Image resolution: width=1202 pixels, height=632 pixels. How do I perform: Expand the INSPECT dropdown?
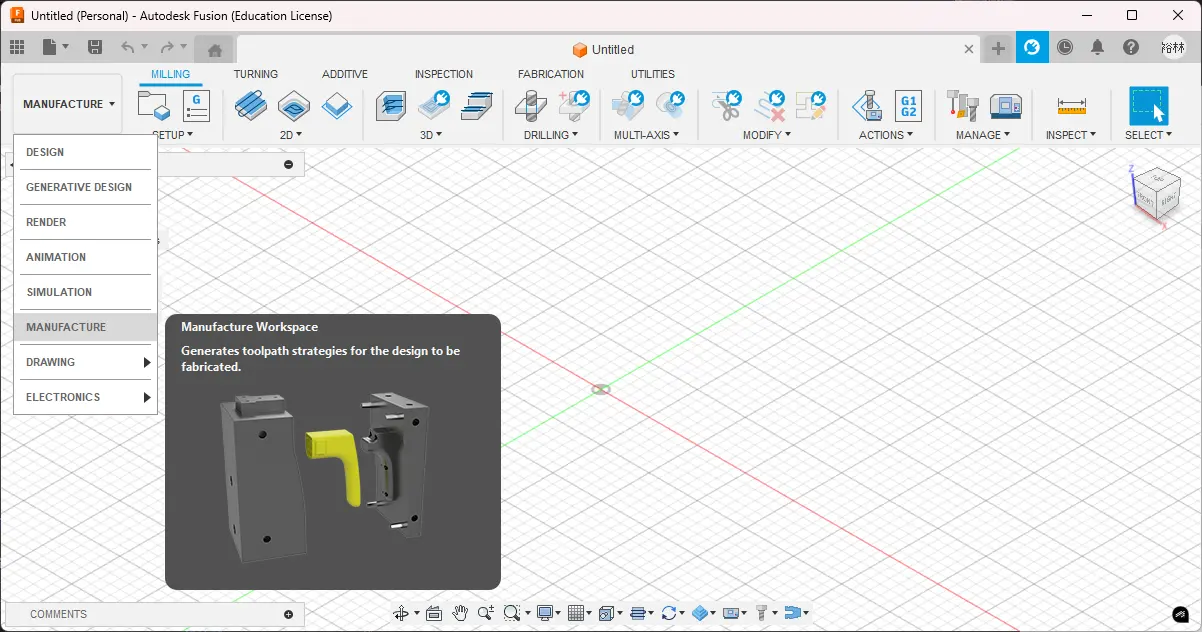[x=1071, y=135]
